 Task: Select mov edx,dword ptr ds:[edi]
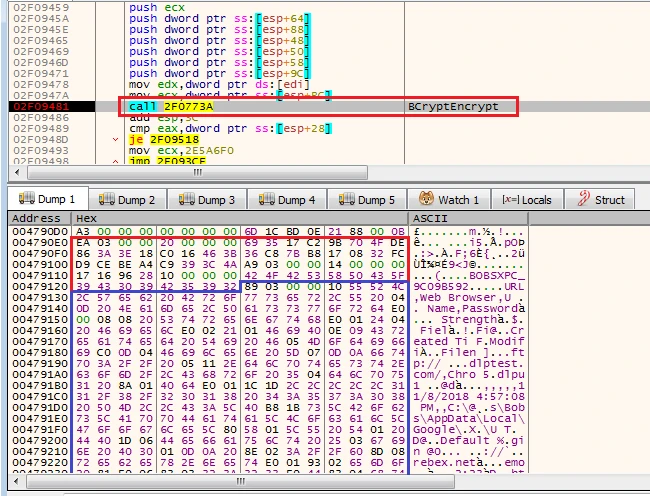(219, 85)
